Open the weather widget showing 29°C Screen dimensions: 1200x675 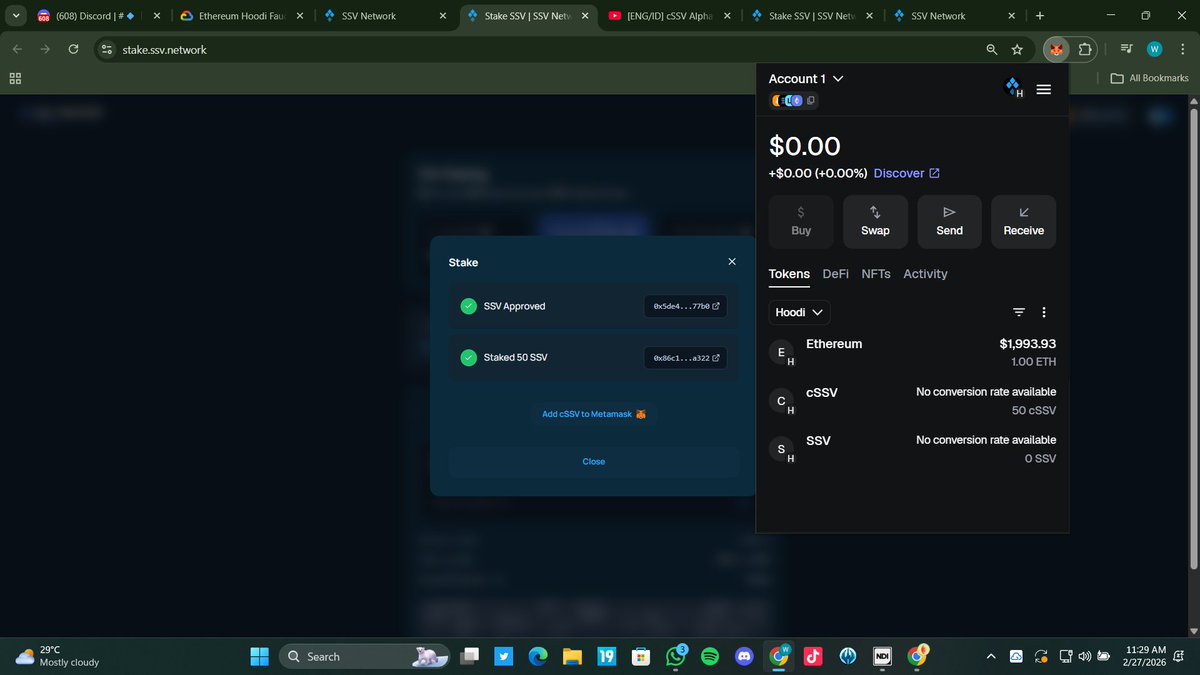58,656
